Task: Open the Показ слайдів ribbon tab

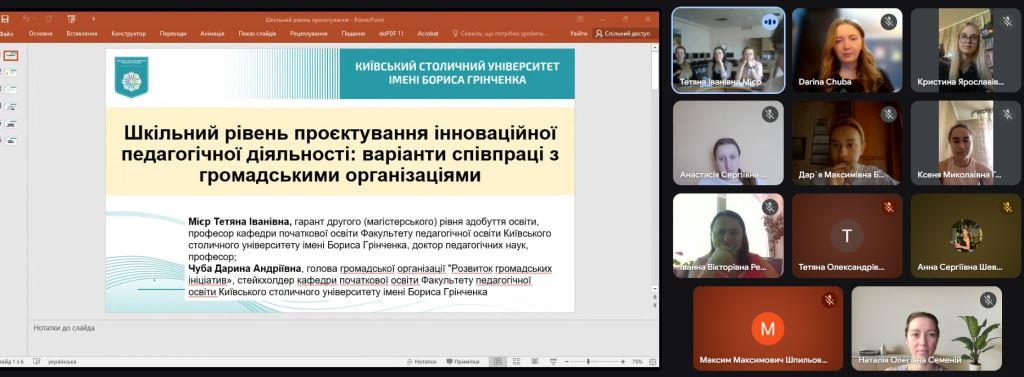Action: pos(257,33)
